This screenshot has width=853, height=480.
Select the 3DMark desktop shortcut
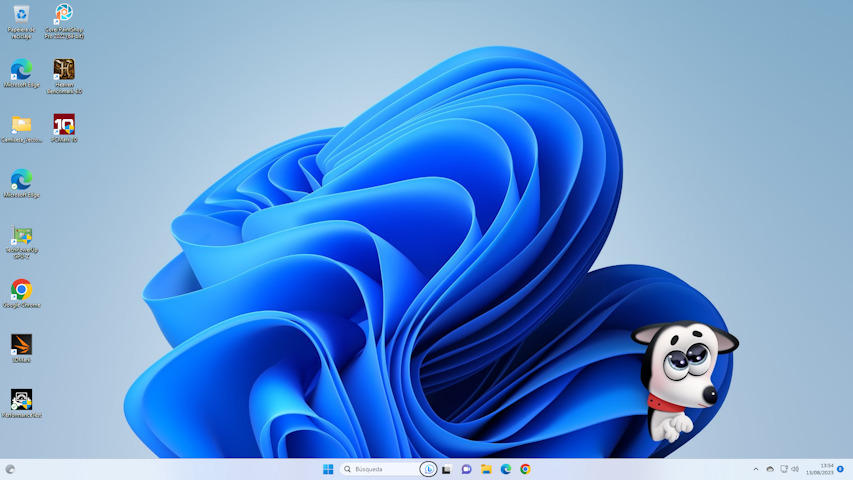pyautogui.click(x=21, y=348)
